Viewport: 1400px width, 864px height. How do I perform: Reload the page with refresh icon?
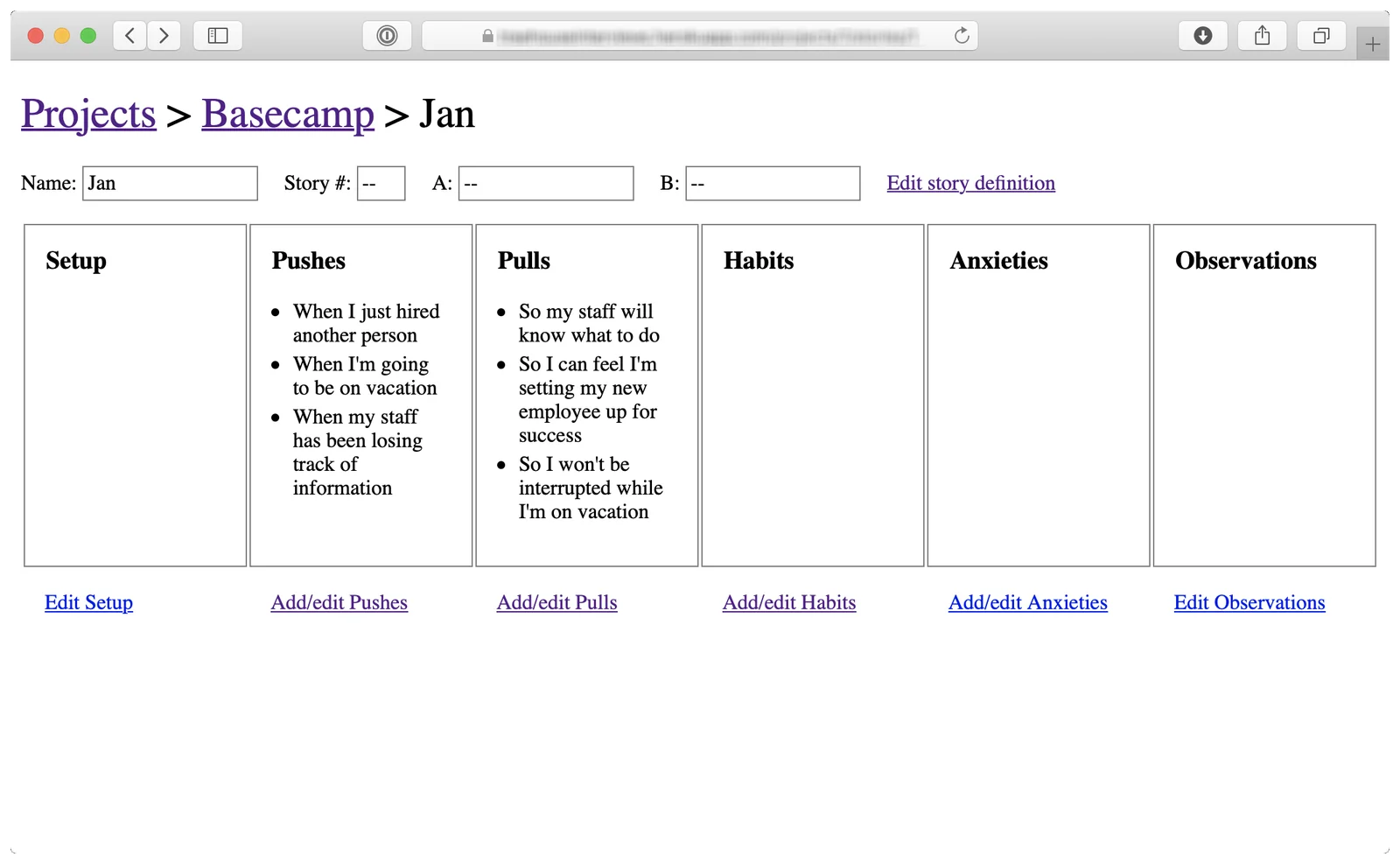[962, 36]
